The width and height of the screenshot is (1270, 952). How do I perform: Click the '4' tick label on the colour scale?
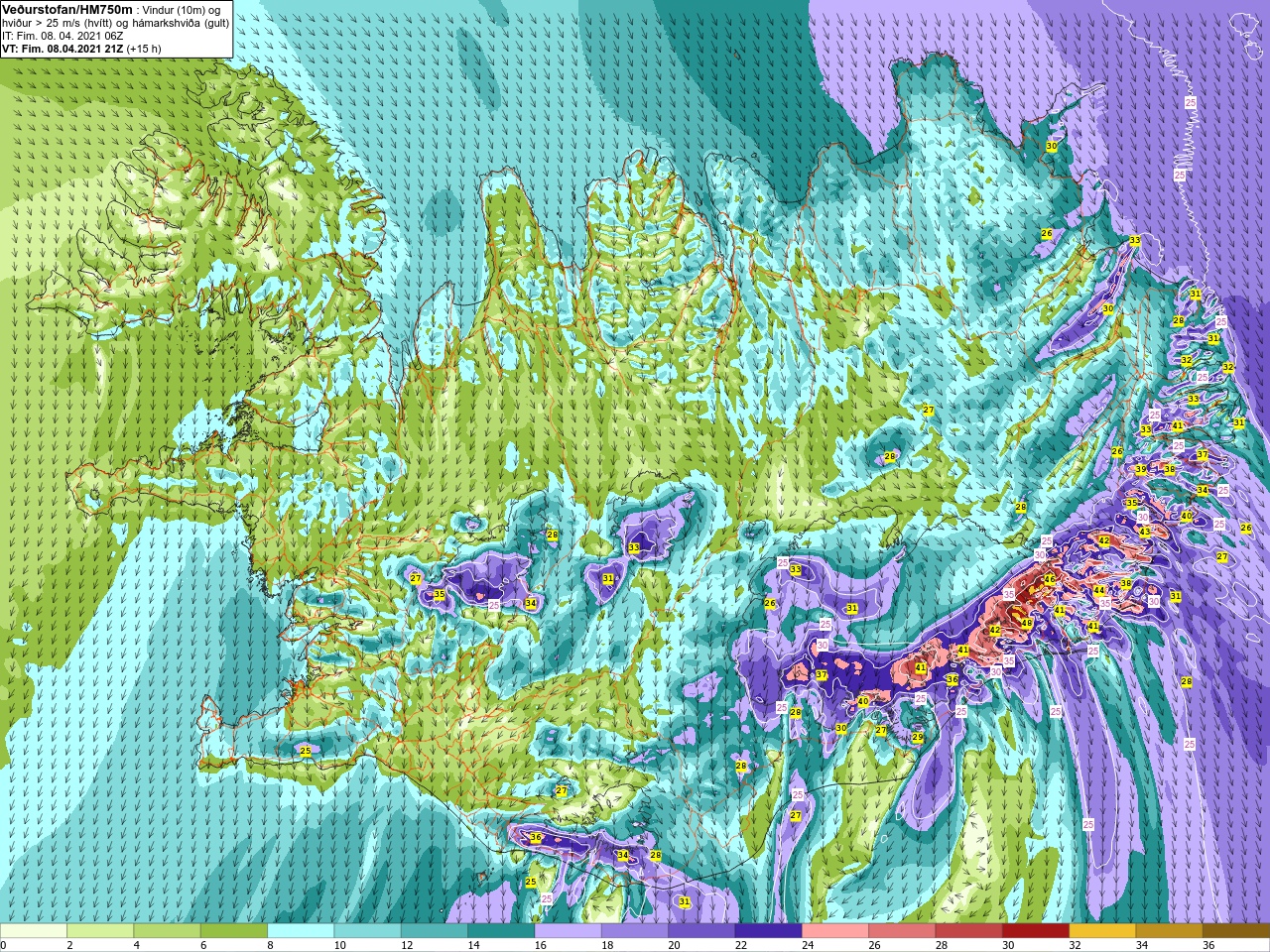136,945
